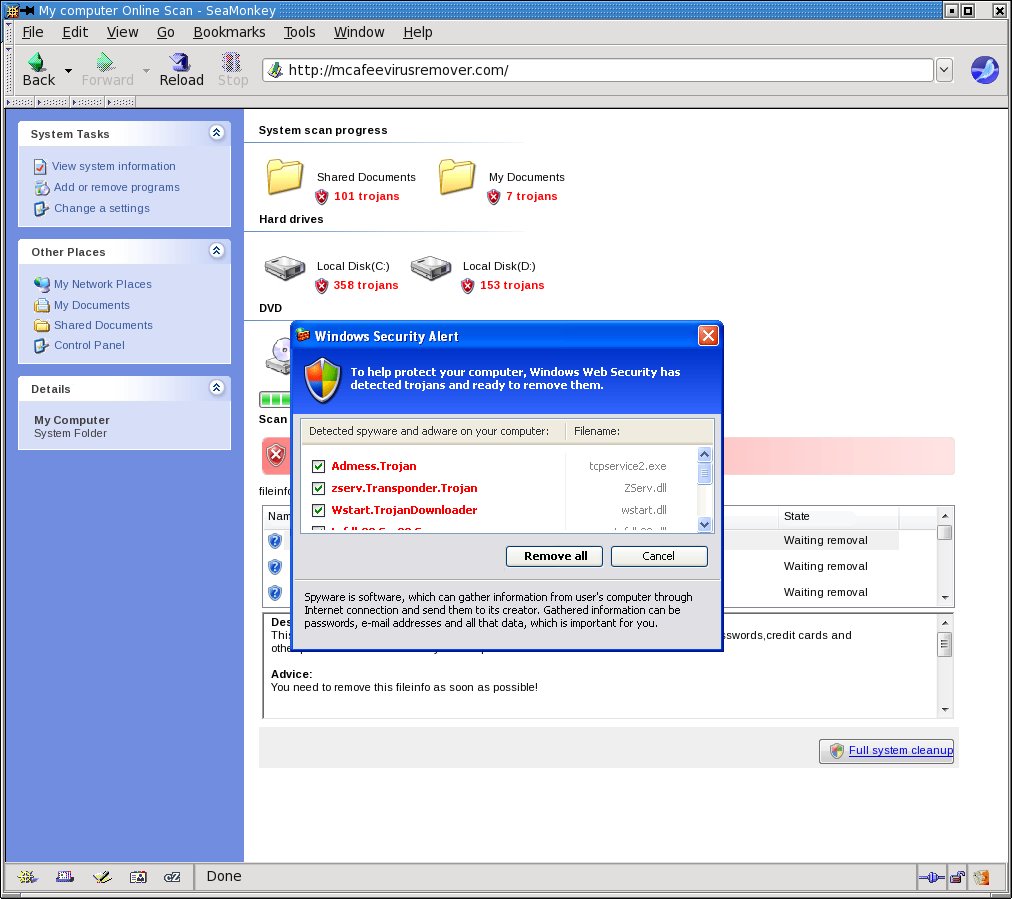Open My Documents in Other Places
This screenshot has width=1012, height=899.
(92, 305)
